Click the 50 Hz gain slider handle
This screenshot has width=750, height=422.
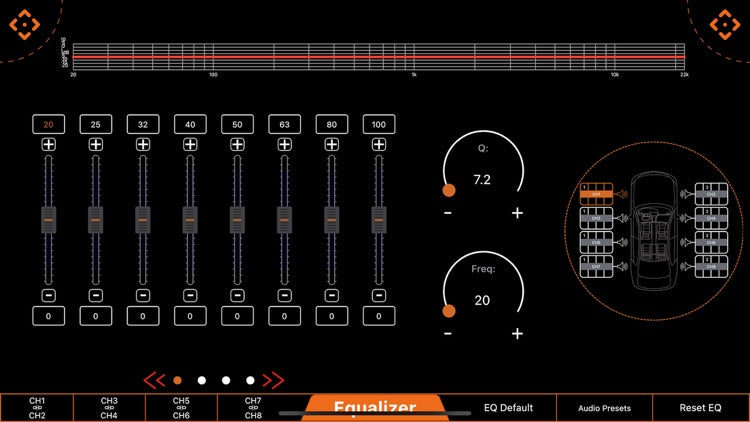(x=237, y=220)
